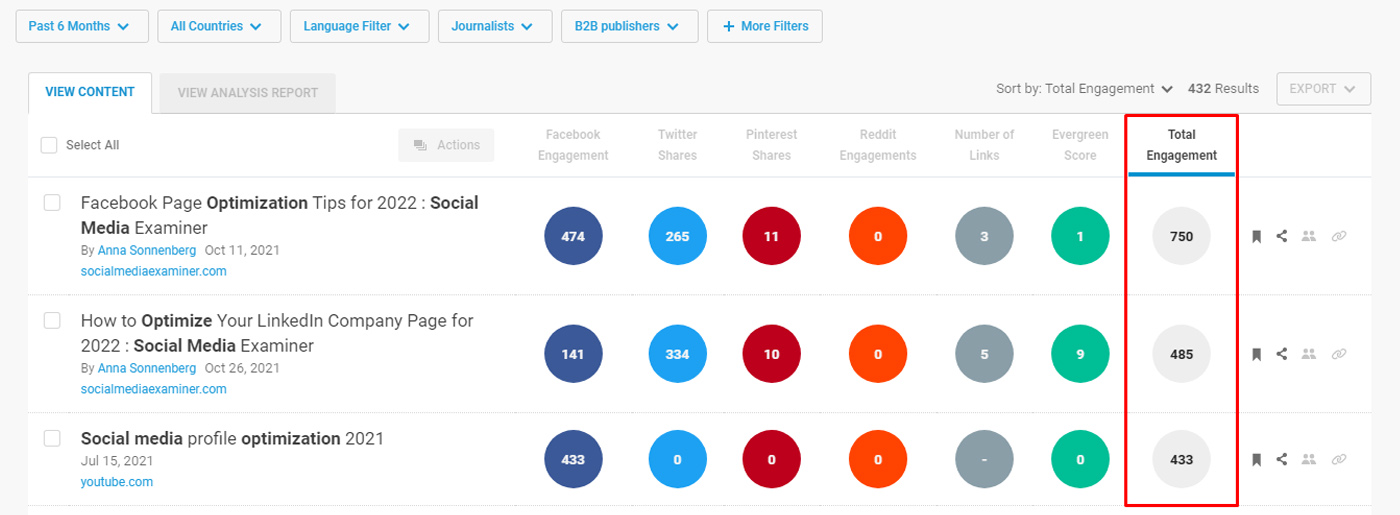Open the Past 6 Months date dropdown

pyautogui.click(x=81, y=27)
